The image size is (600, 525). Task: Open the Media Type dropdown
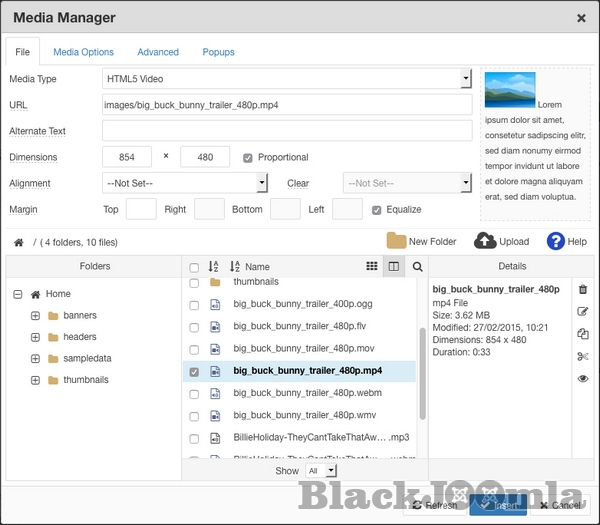(x=287, y=78)
